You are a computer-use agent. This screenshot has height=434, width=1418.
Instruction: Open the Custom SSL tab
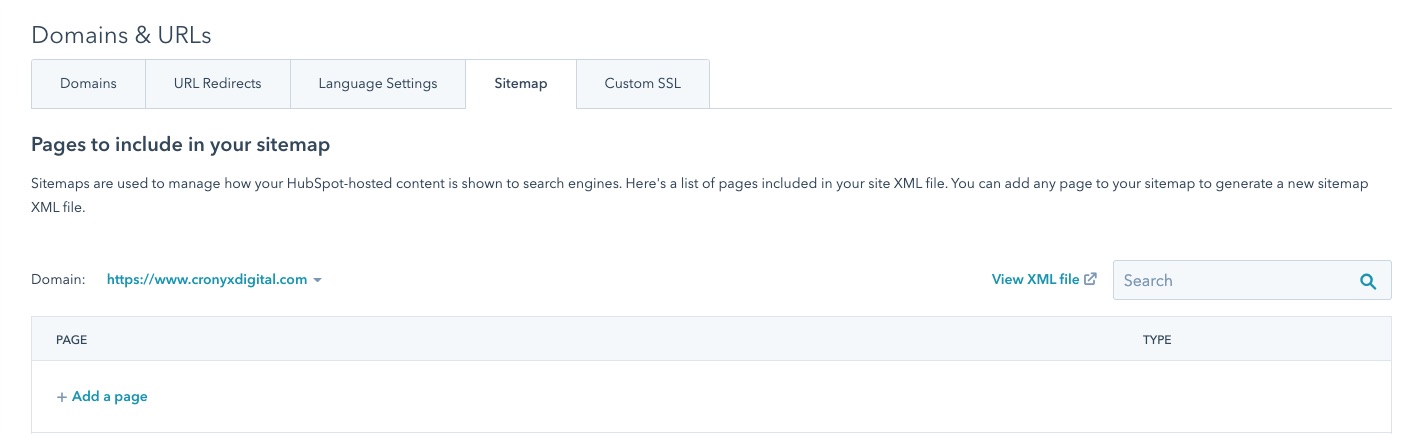tap(642, 84)
